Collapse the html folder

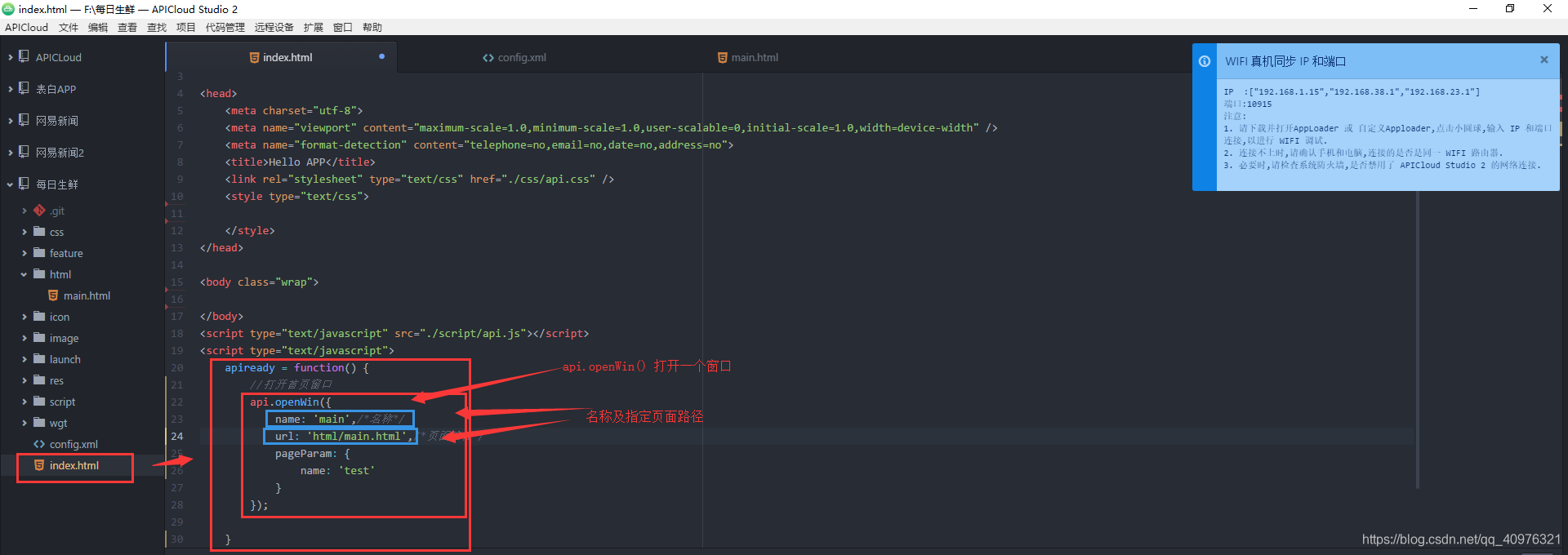pos(24,274)
